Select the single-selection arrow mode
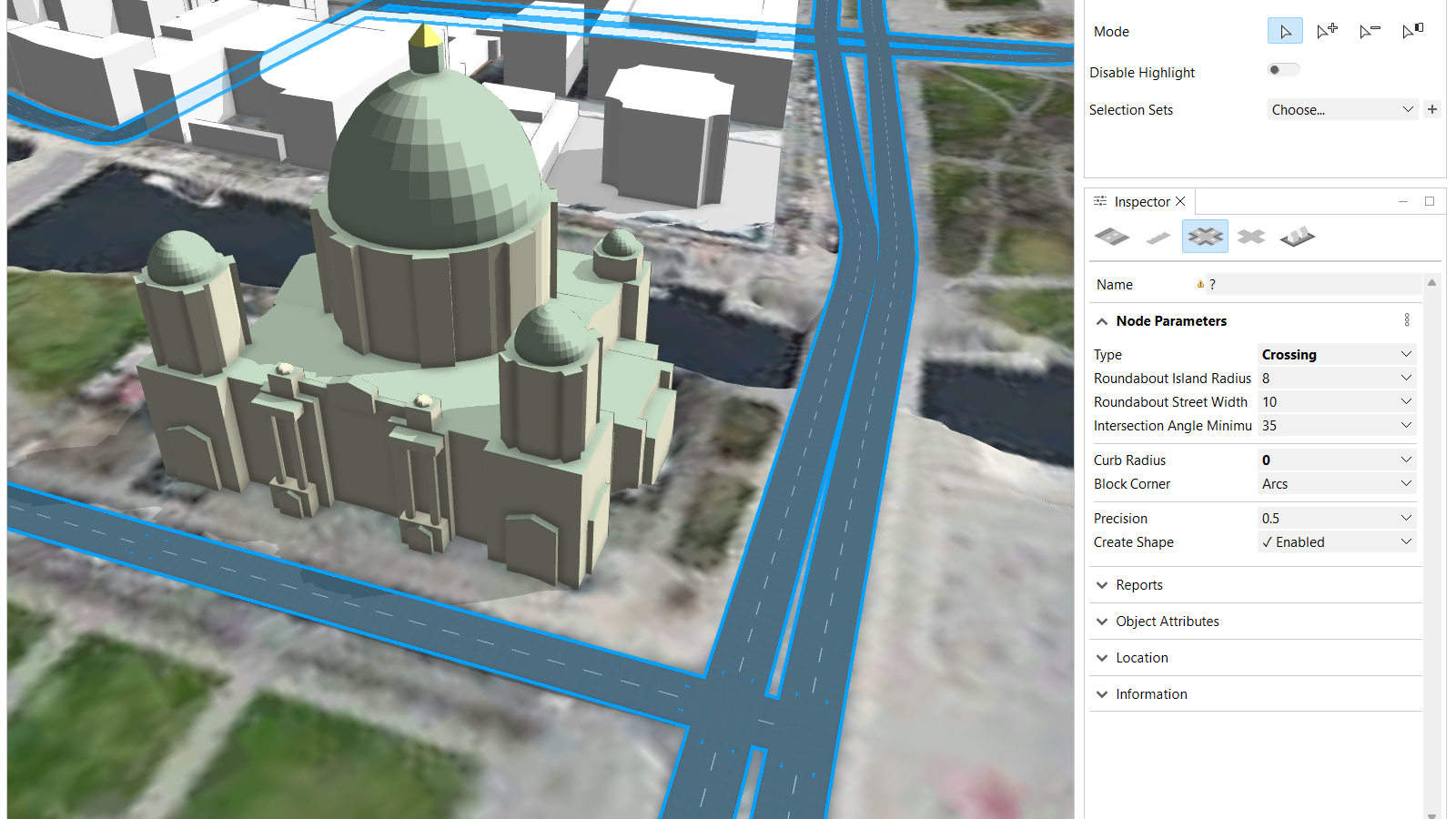Viewport: 1456px width, 819px height. coord(1285,32)
